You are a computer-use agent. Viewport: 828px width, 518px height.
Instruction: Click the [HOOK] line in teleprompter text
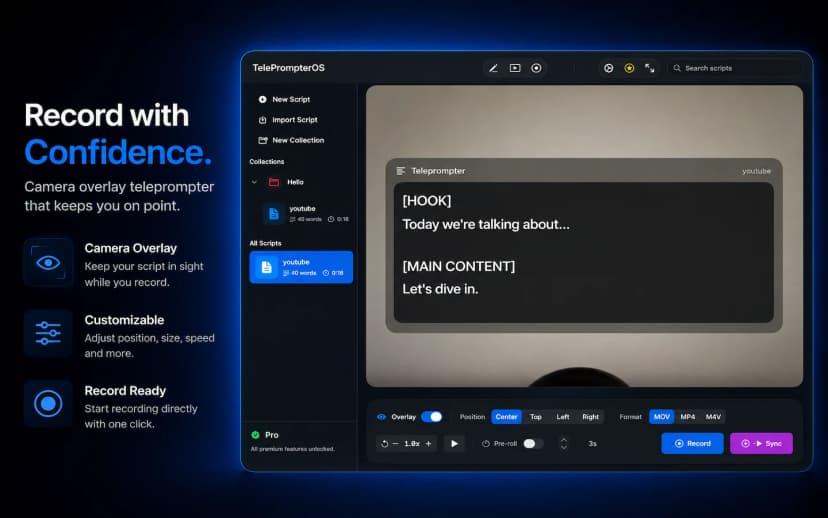coord(427,201)
